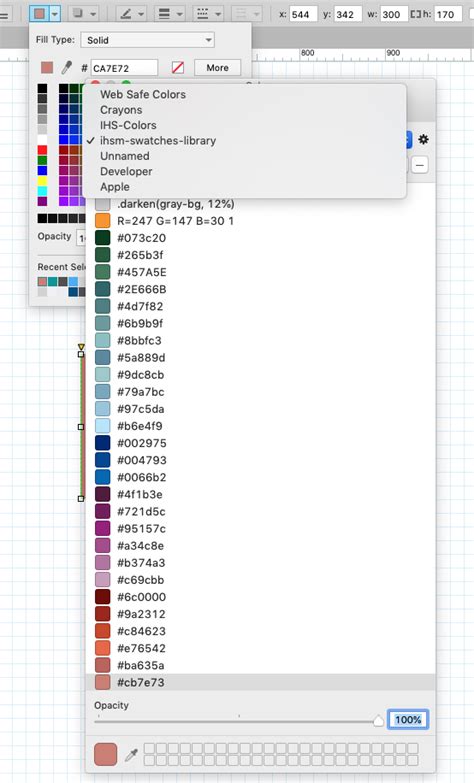Select swatch #073c20
This screenshot has width=474, height=783.
tap(260, 238)
